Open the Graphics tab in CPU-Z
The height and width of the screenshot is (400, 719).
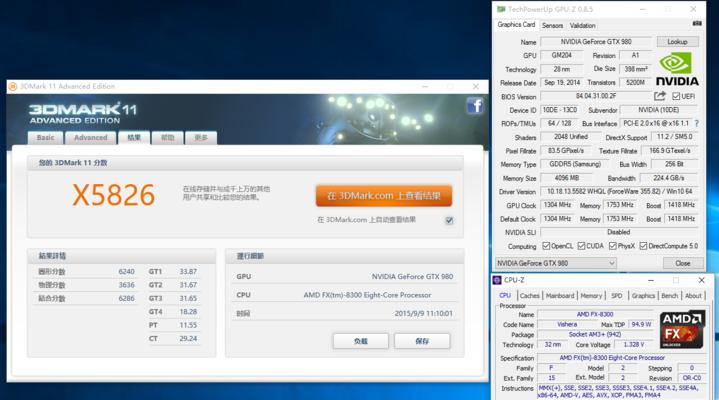[x=643, y=296]
